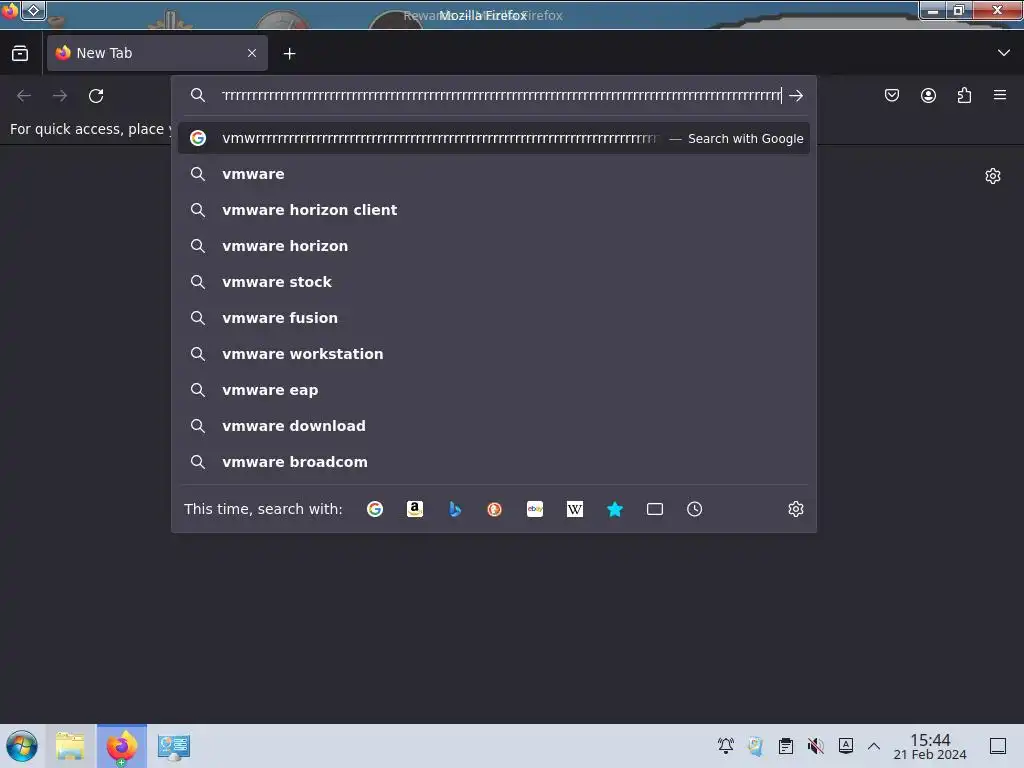
Task: Choose 'vmware horizon' suggestion
Action: 494,246
